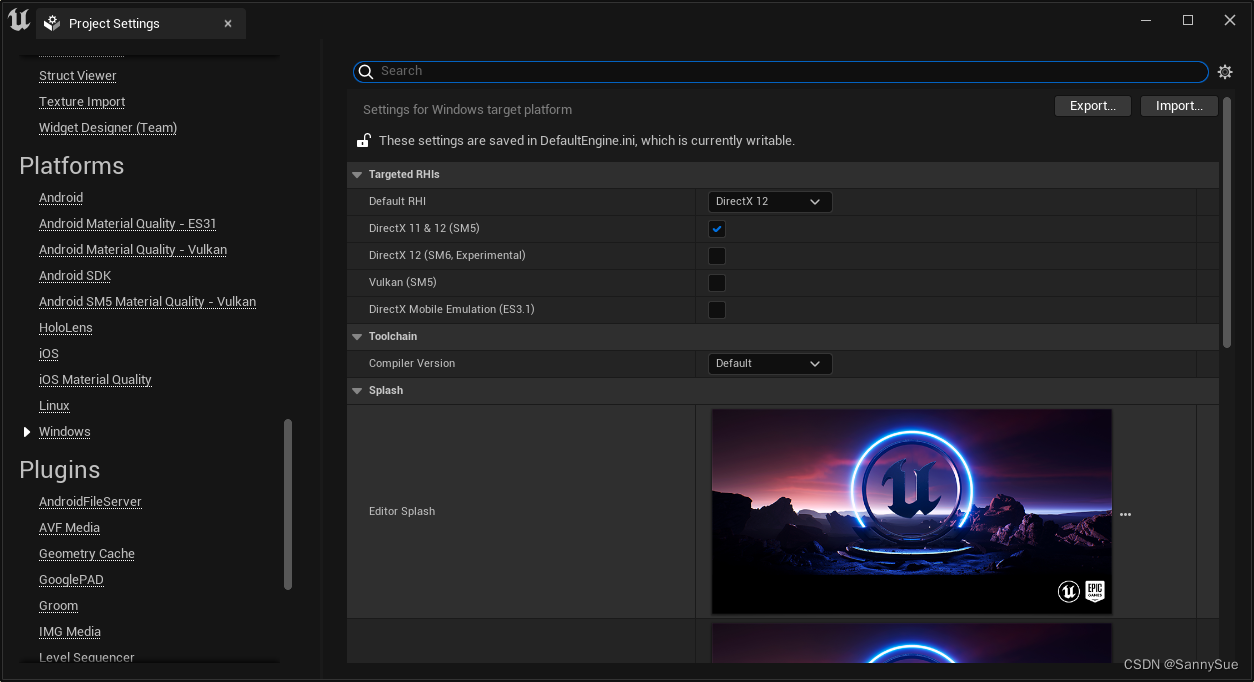This screenshot has width=1254, height=682.
Task: Collapse the Targeted RHIs section
Action: click(357, 175)
